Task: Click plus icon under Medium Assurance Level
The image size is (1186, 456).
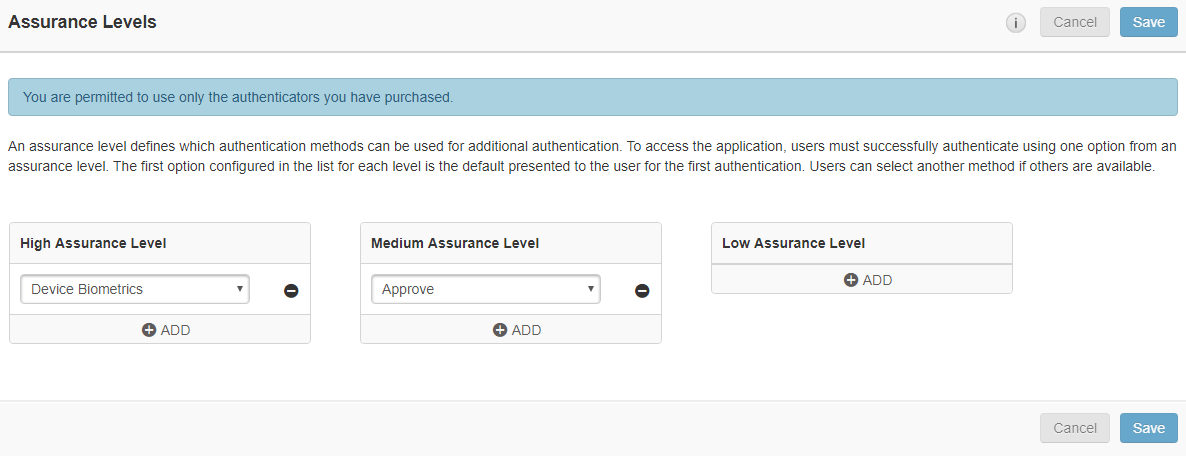Action: coord(500,330)
